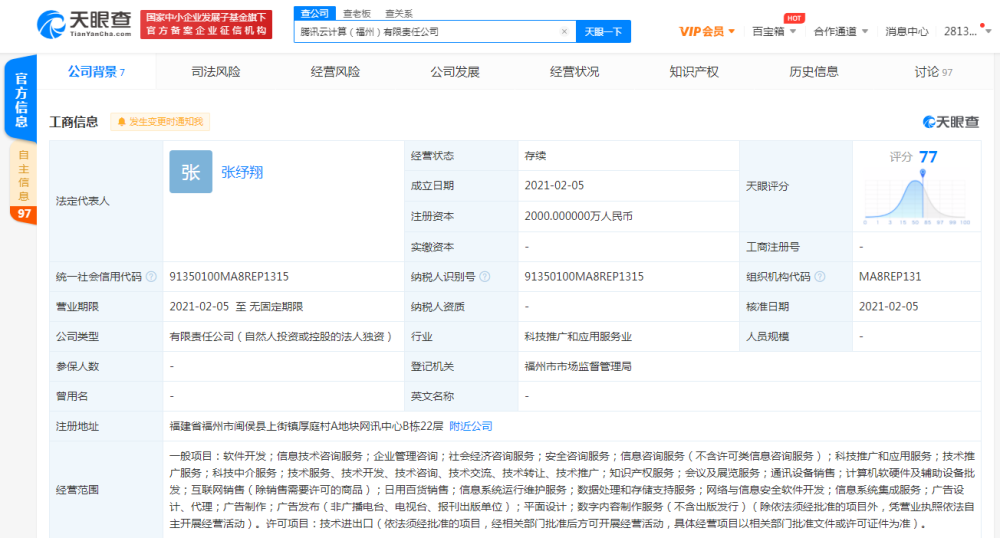Screen dimensions: 1000x538
Task: Click registered capital 2000.000000万人民币
Action: tap(578, 216)
